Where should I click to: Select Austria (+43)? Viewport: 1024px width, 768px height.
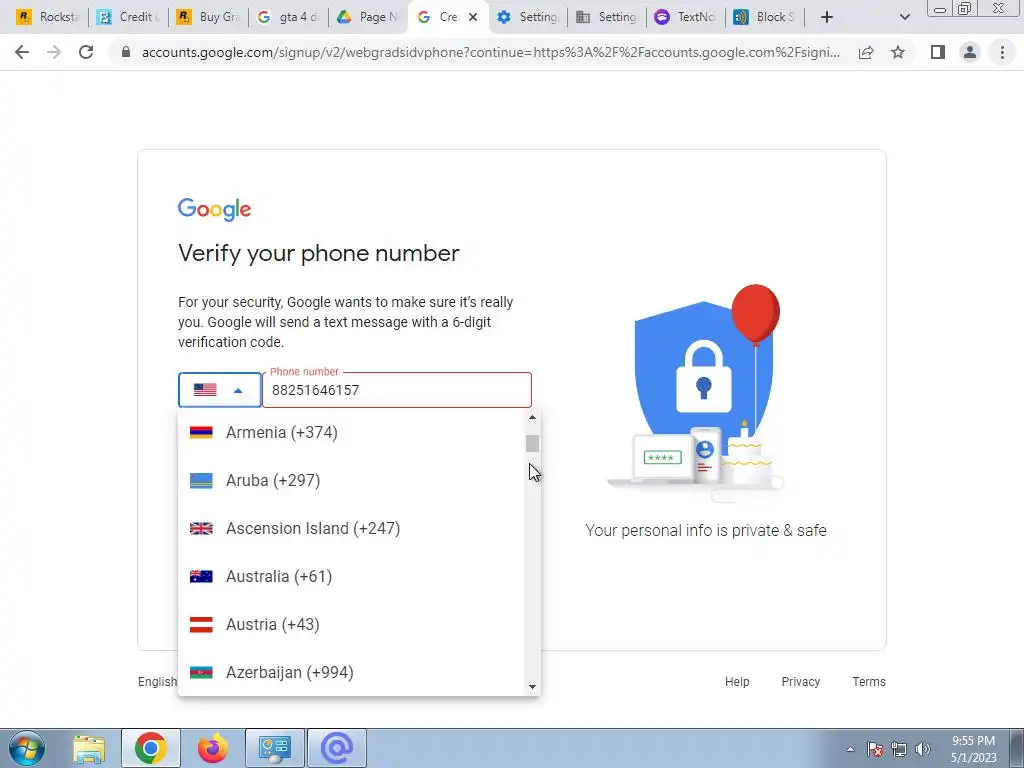click(351, 624)
